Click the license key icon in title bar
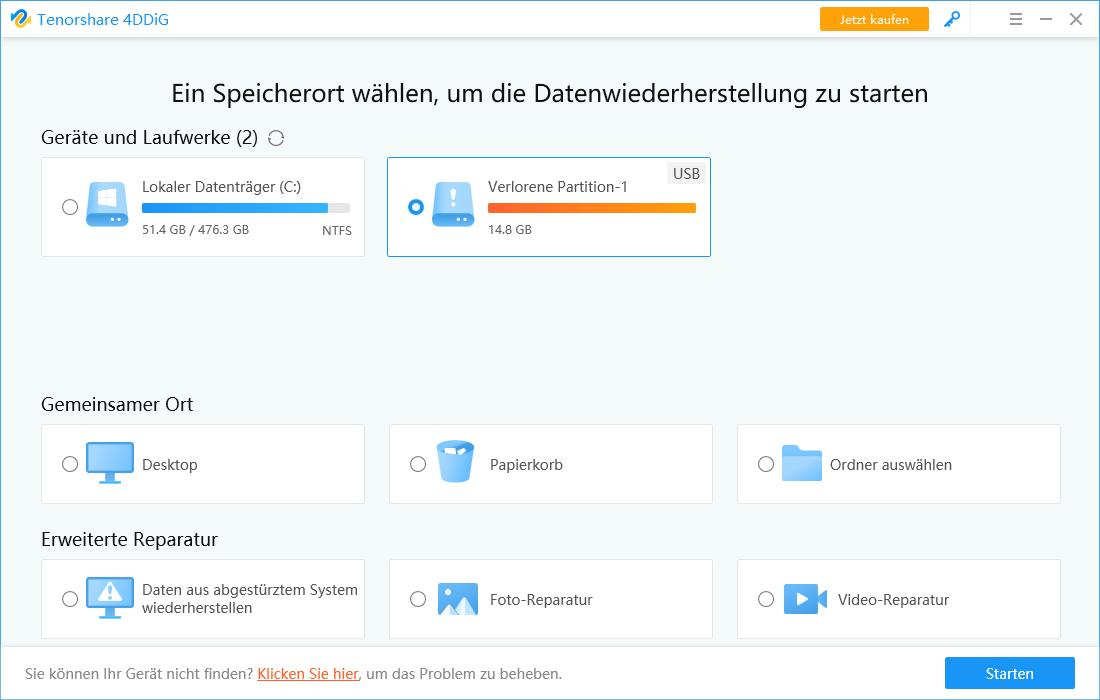The image size is (1100, 700). [951, 18]
